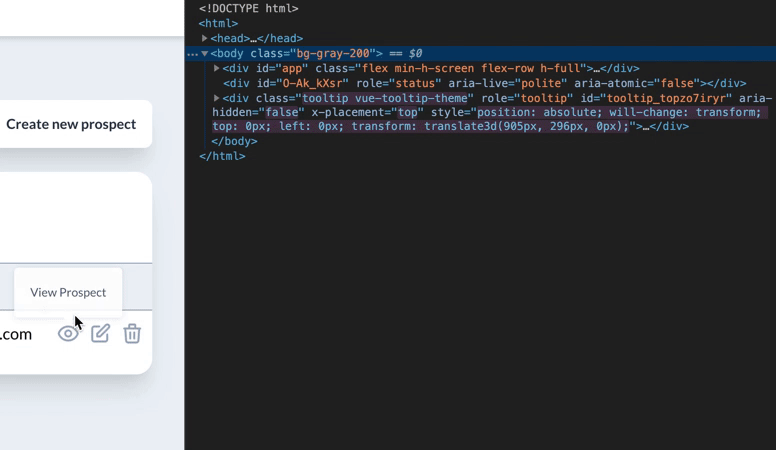776x450 pixels.
Task: Select the DOCTYPE html line
Action: point(248,8)
